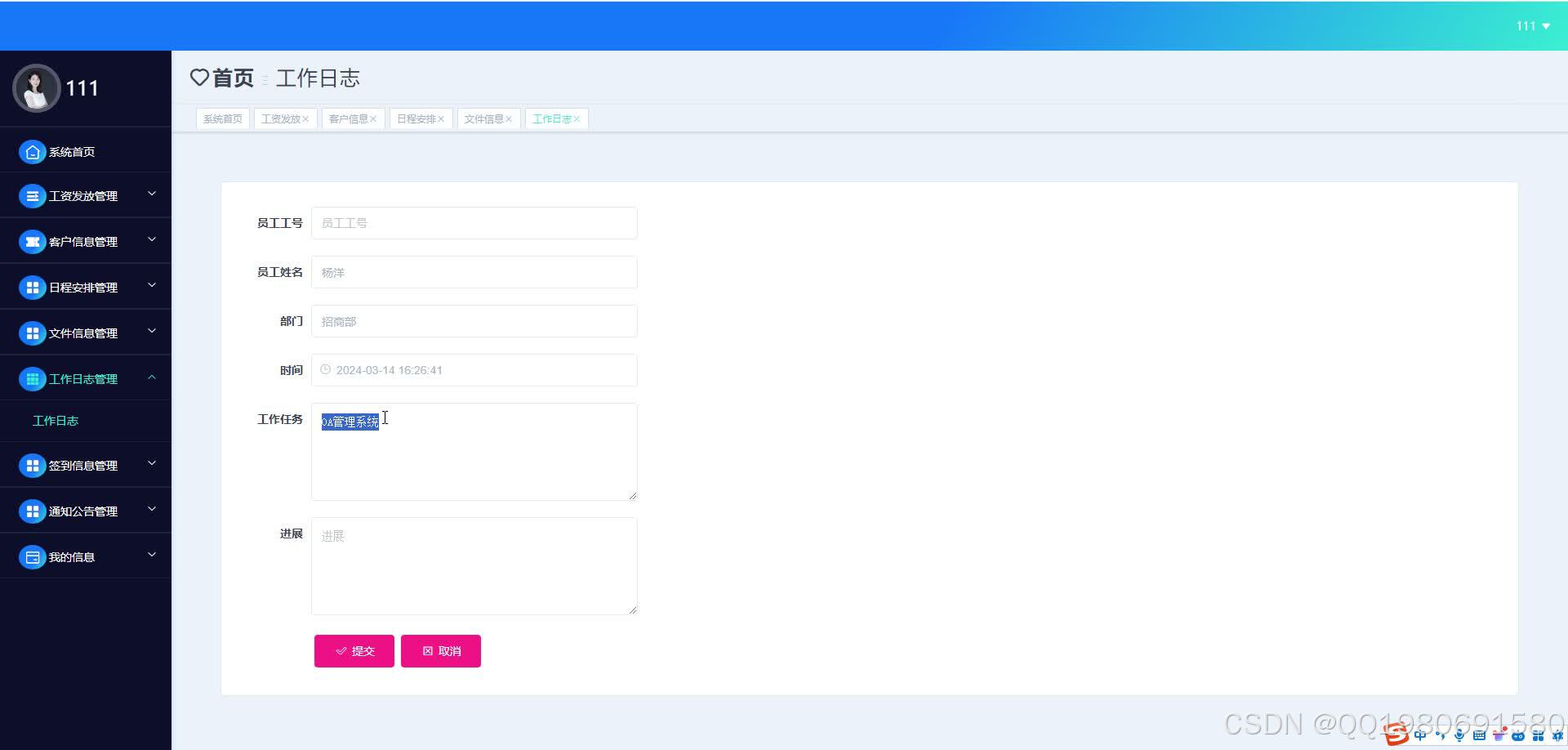Expand the 客户信息管理 chevron

tap(151, 240)
